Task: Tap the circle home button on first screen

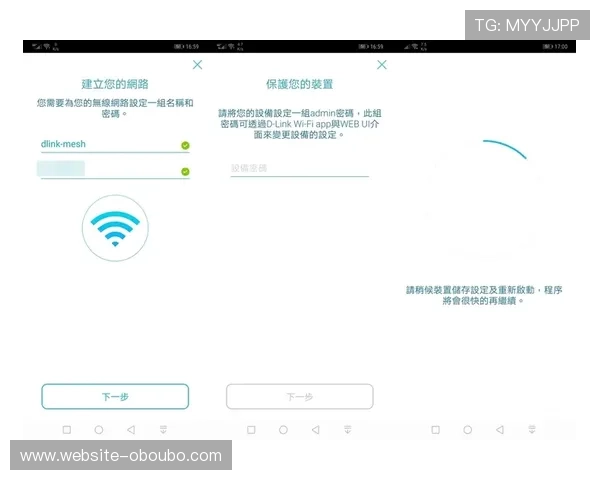Action: pyautogui.click(x=99, y=430)
